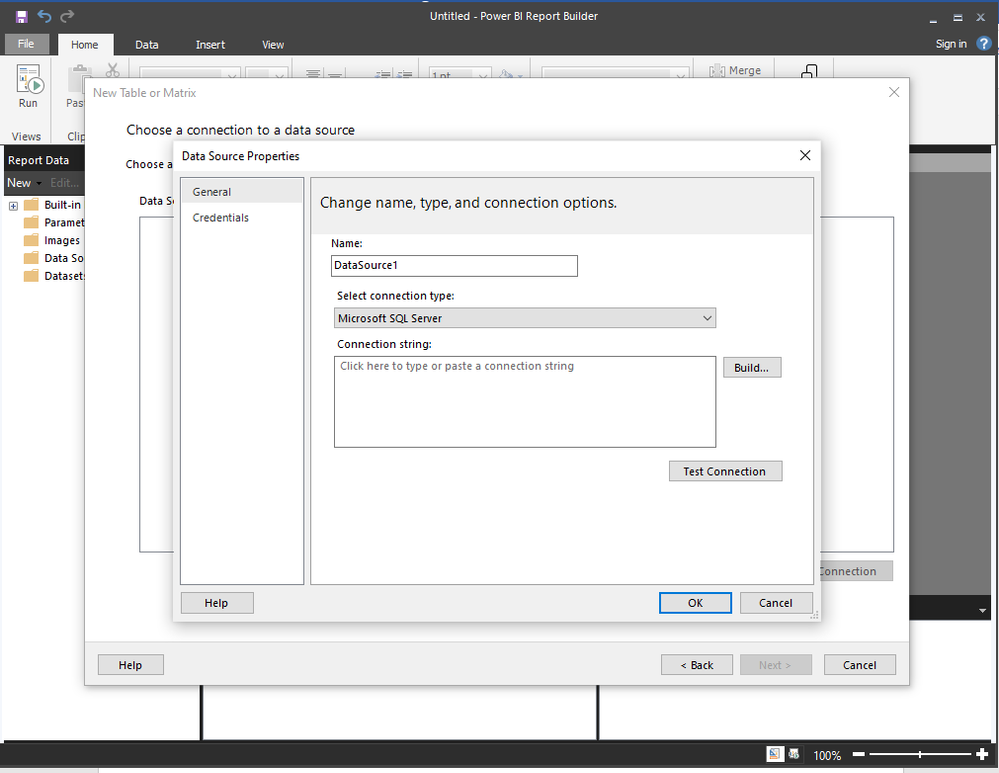Click the Connection string text box

524,401
